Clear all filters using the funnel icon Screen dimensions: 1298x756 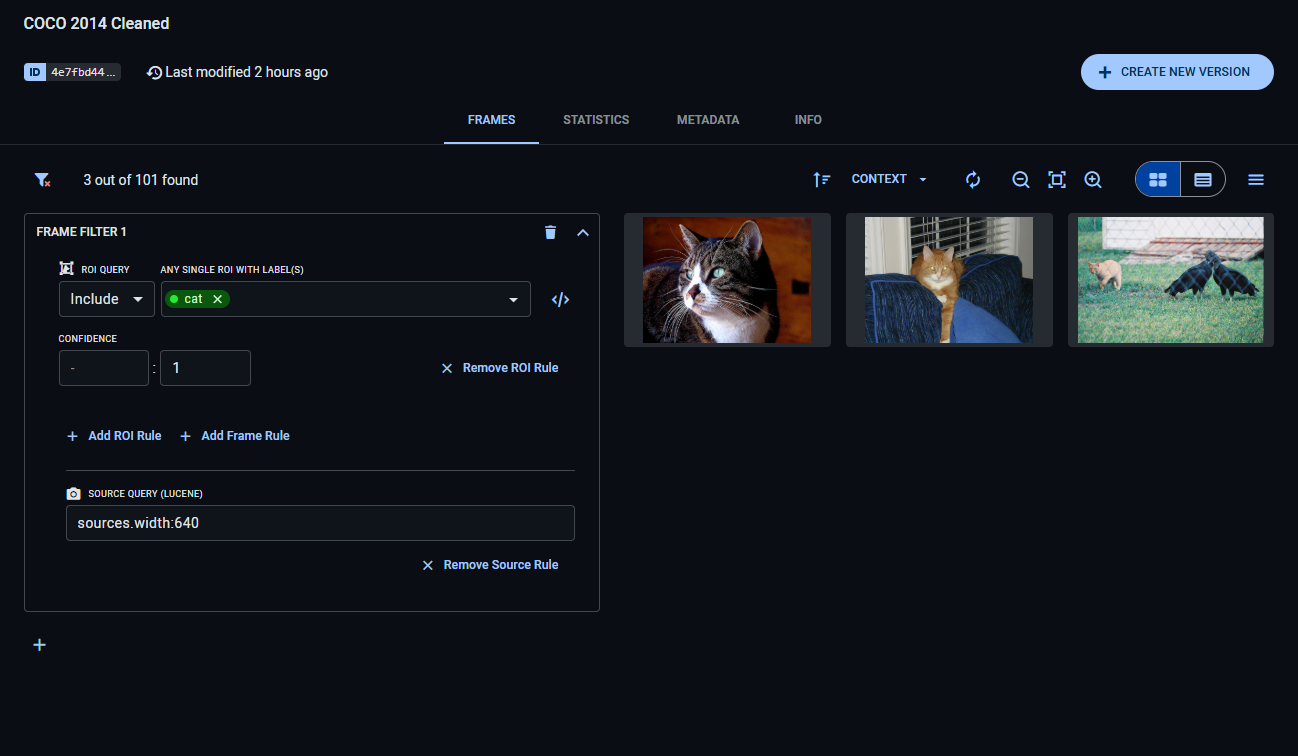[x=42, y=180]
